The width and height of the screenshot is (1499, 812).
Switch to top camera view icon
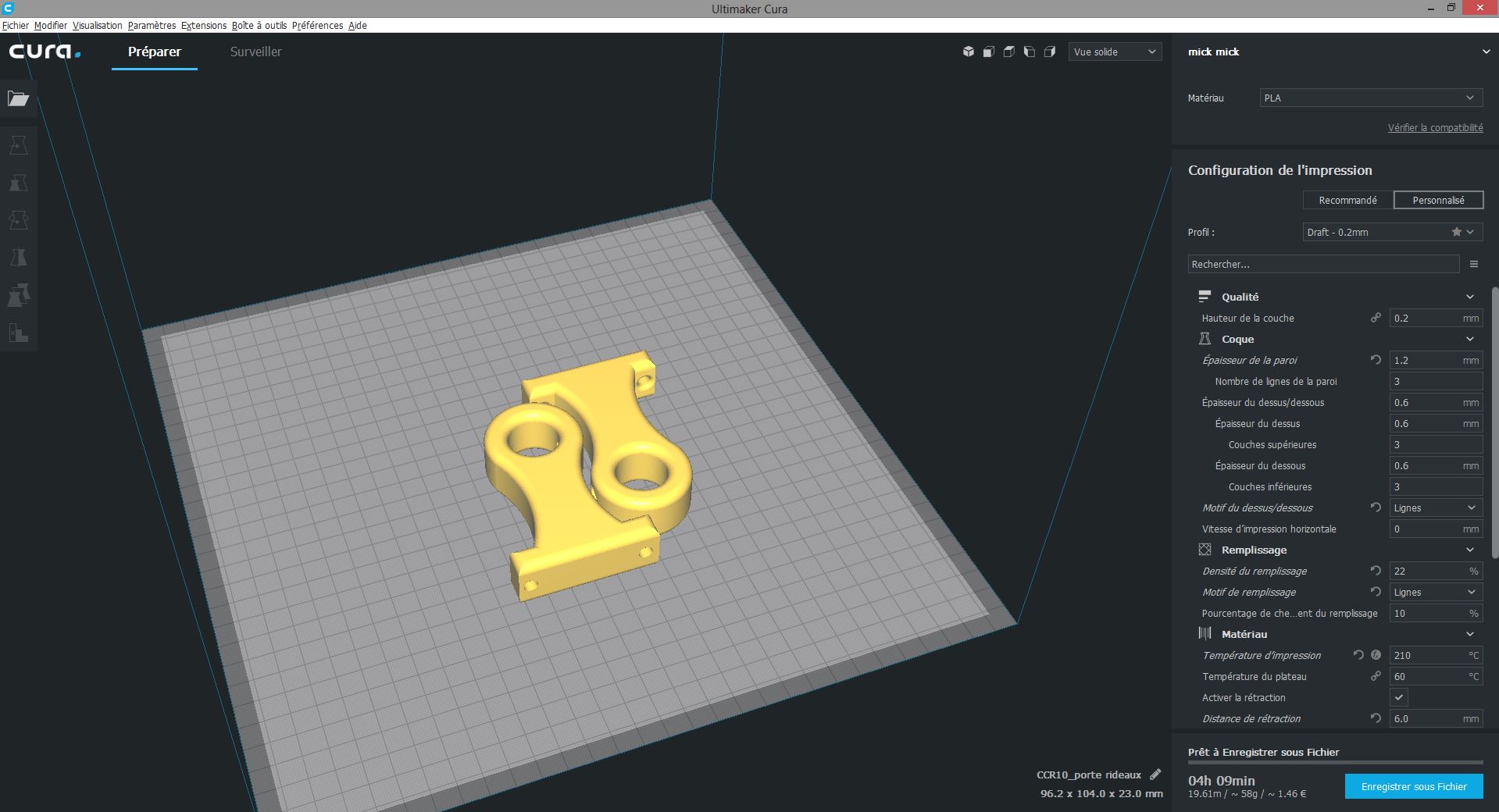[x=1009, y=52]
